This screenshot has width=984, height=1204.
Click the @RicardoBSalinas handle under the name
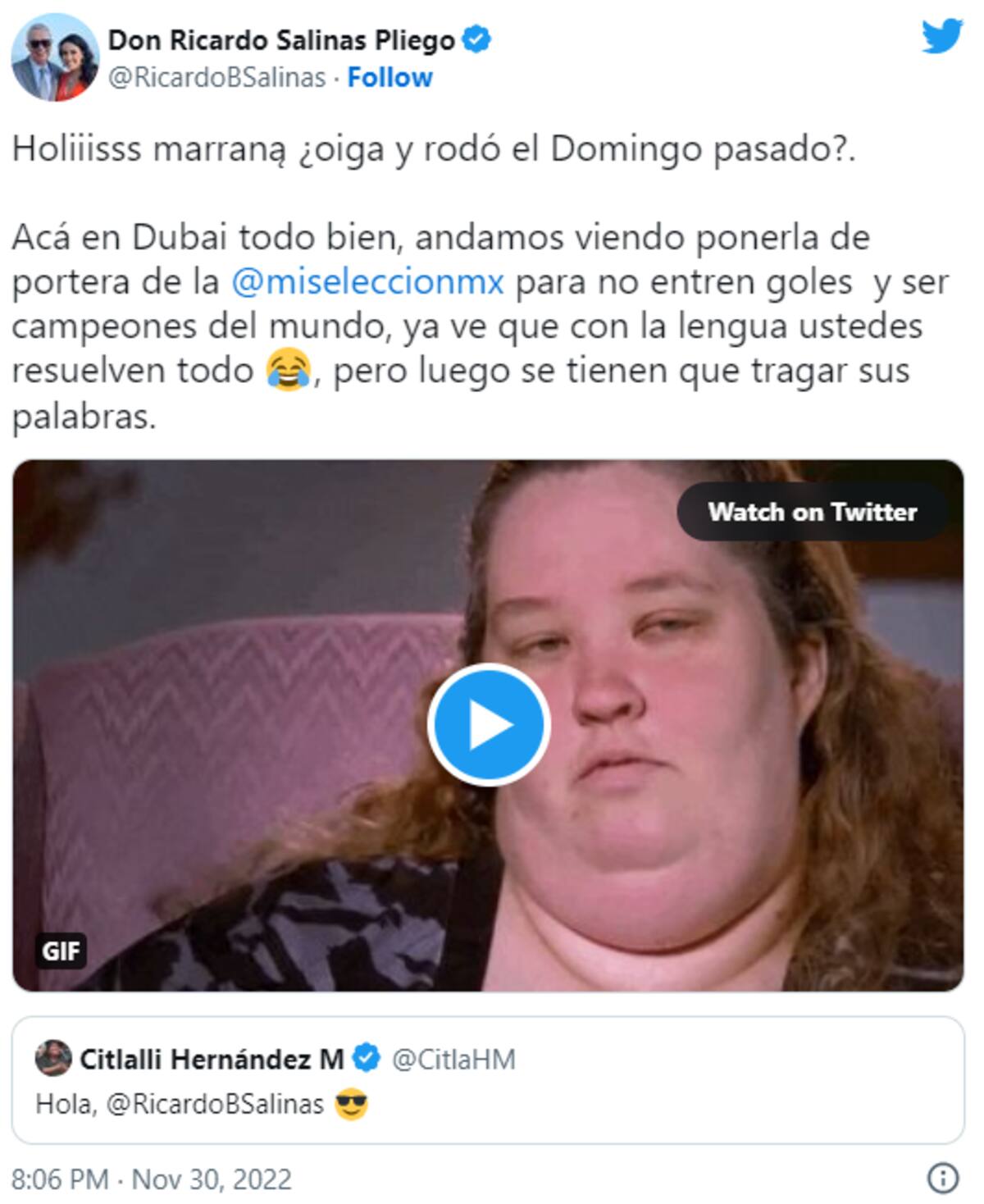point(216,77)
